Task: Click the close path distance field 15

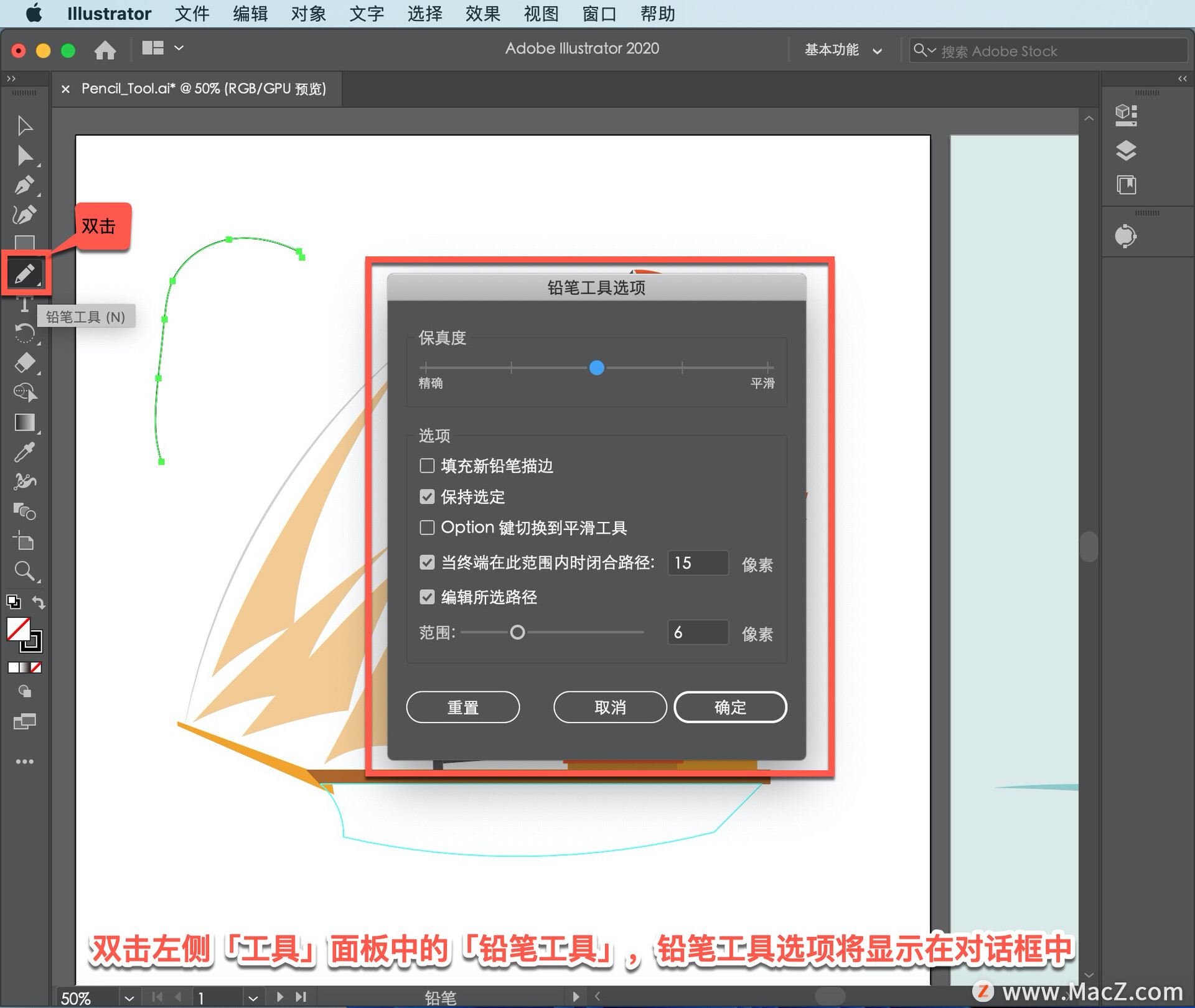Action: [x=698, y=562]
